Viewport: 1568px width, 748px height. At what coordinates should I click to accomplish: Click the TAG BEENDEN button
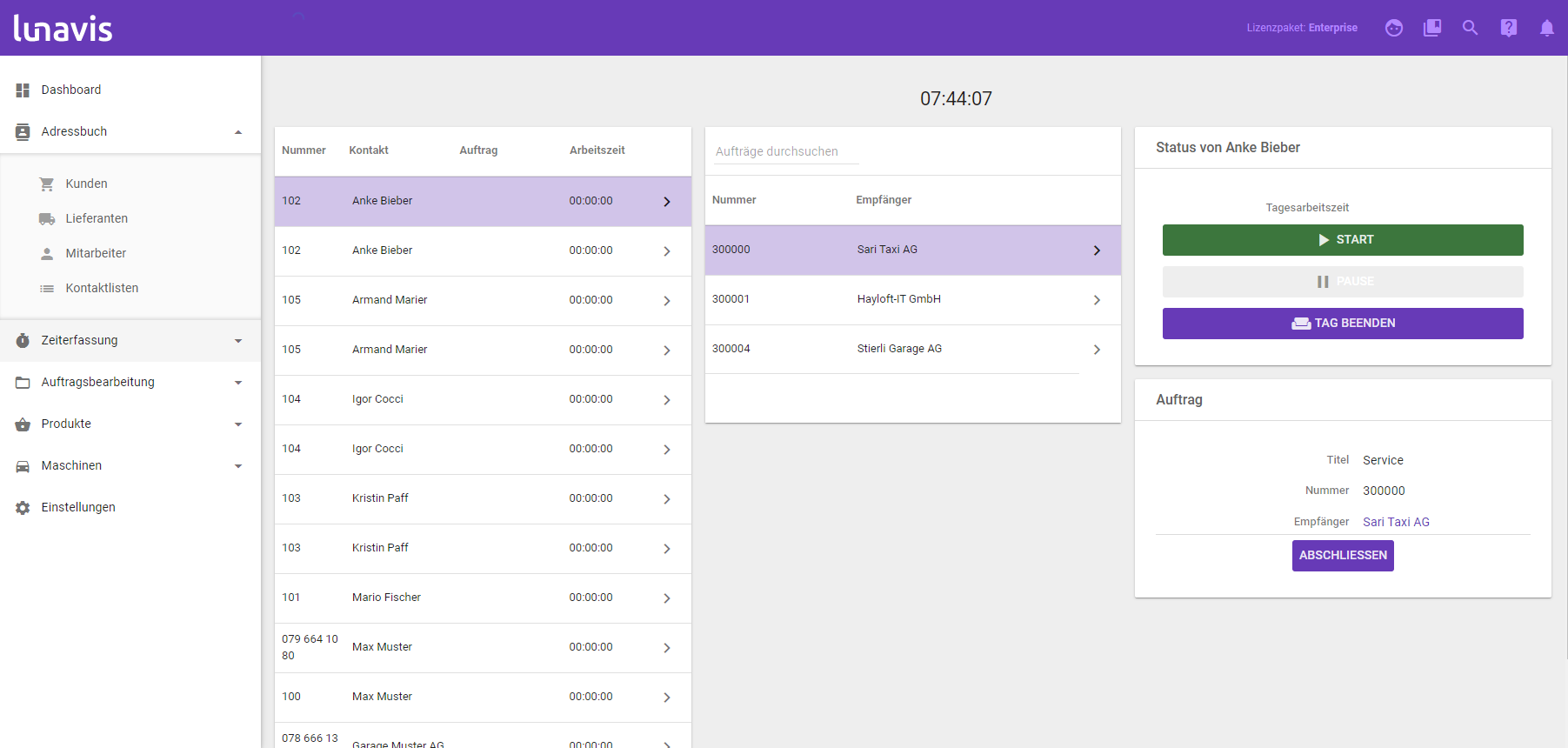[x=1342, y=324]
